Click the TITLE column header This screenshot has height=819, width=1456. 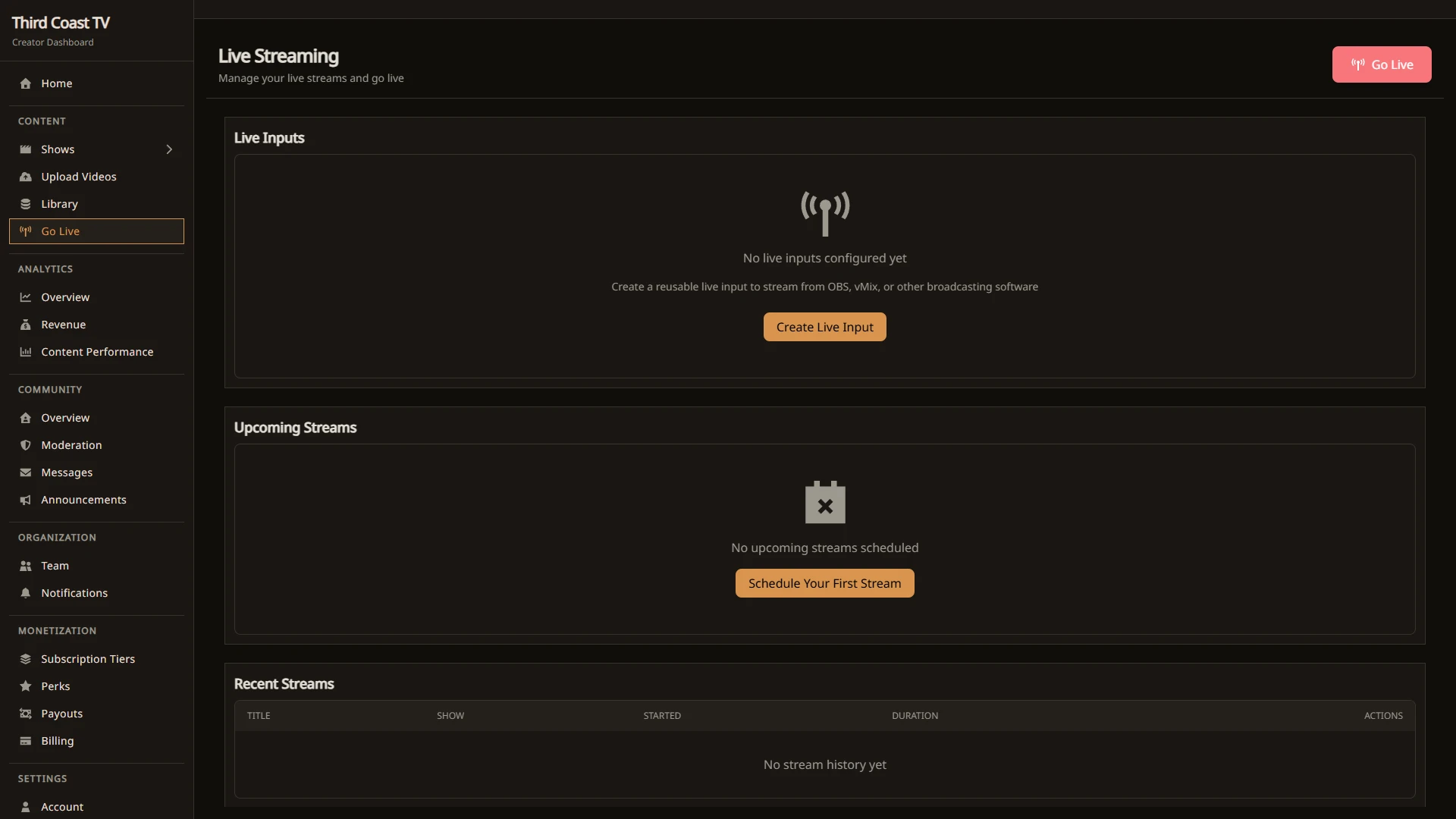(x=259, y=716)
